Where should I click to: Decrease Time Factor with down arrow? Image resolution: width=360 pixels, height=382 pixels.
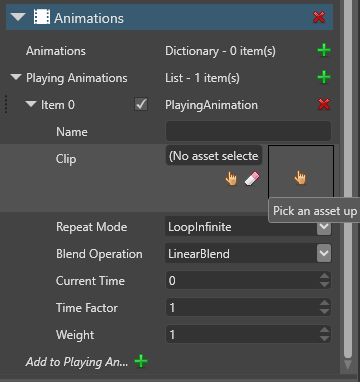pyautogui.click(x=324, y=312)
